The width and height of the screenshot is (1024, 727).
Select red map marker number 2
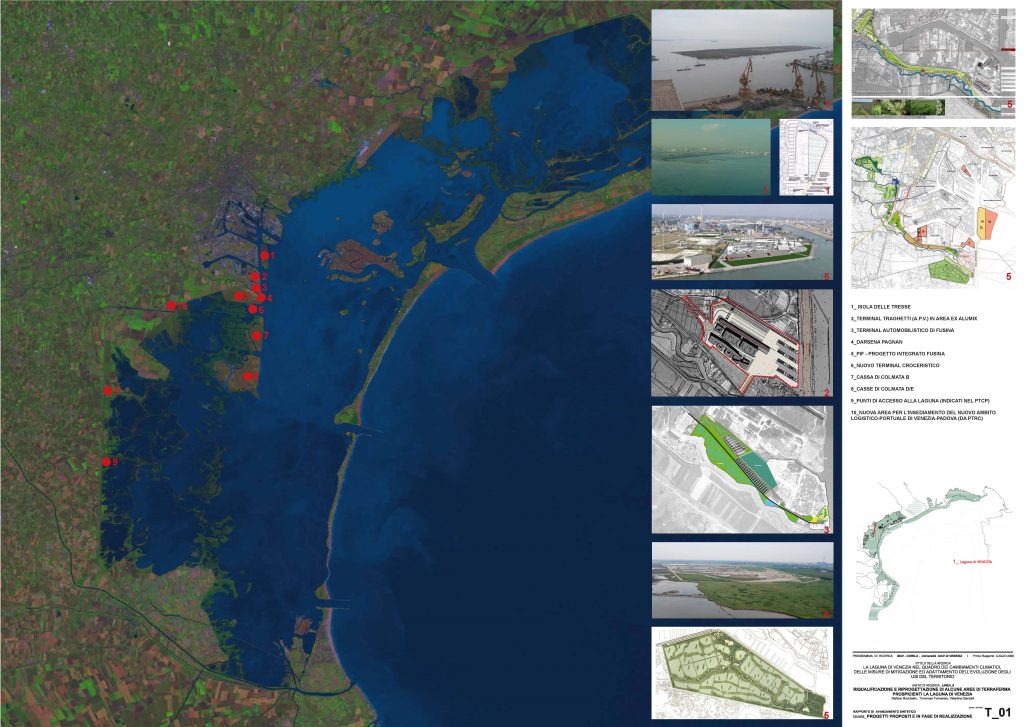(x=256, y=277)
